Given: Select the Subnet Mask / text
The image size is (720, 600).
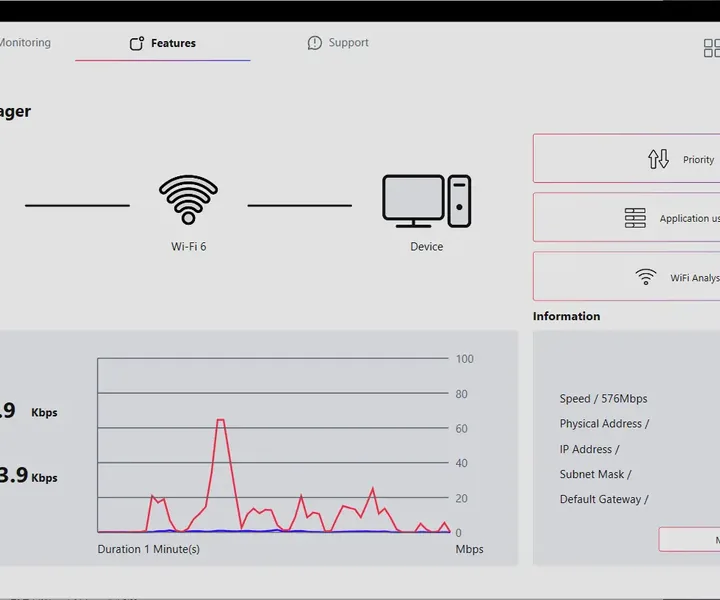Looking at the screenshot, I should point(595,474).
